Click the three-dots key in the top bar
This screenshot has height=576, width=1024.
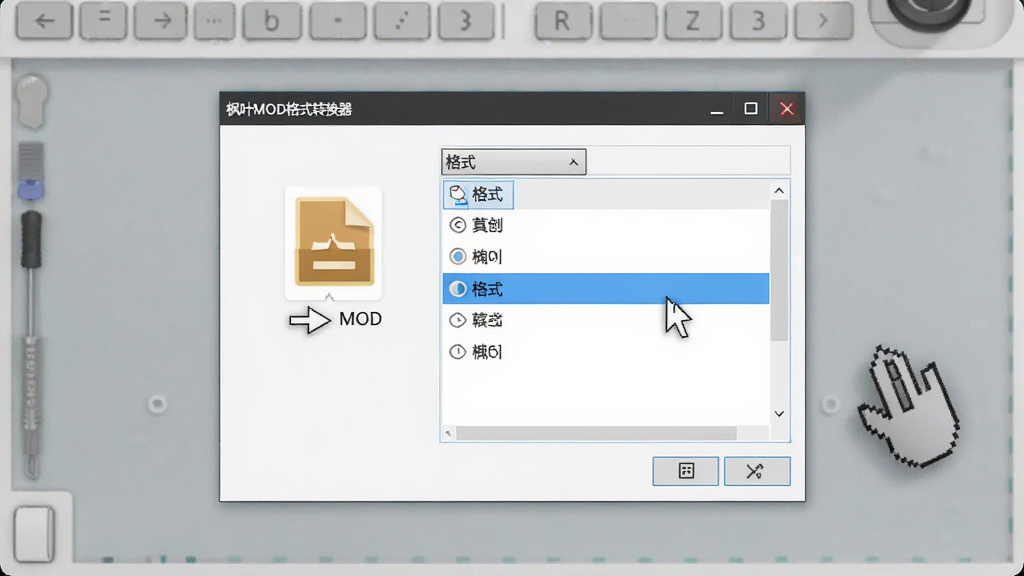click(x=214, y=21)
